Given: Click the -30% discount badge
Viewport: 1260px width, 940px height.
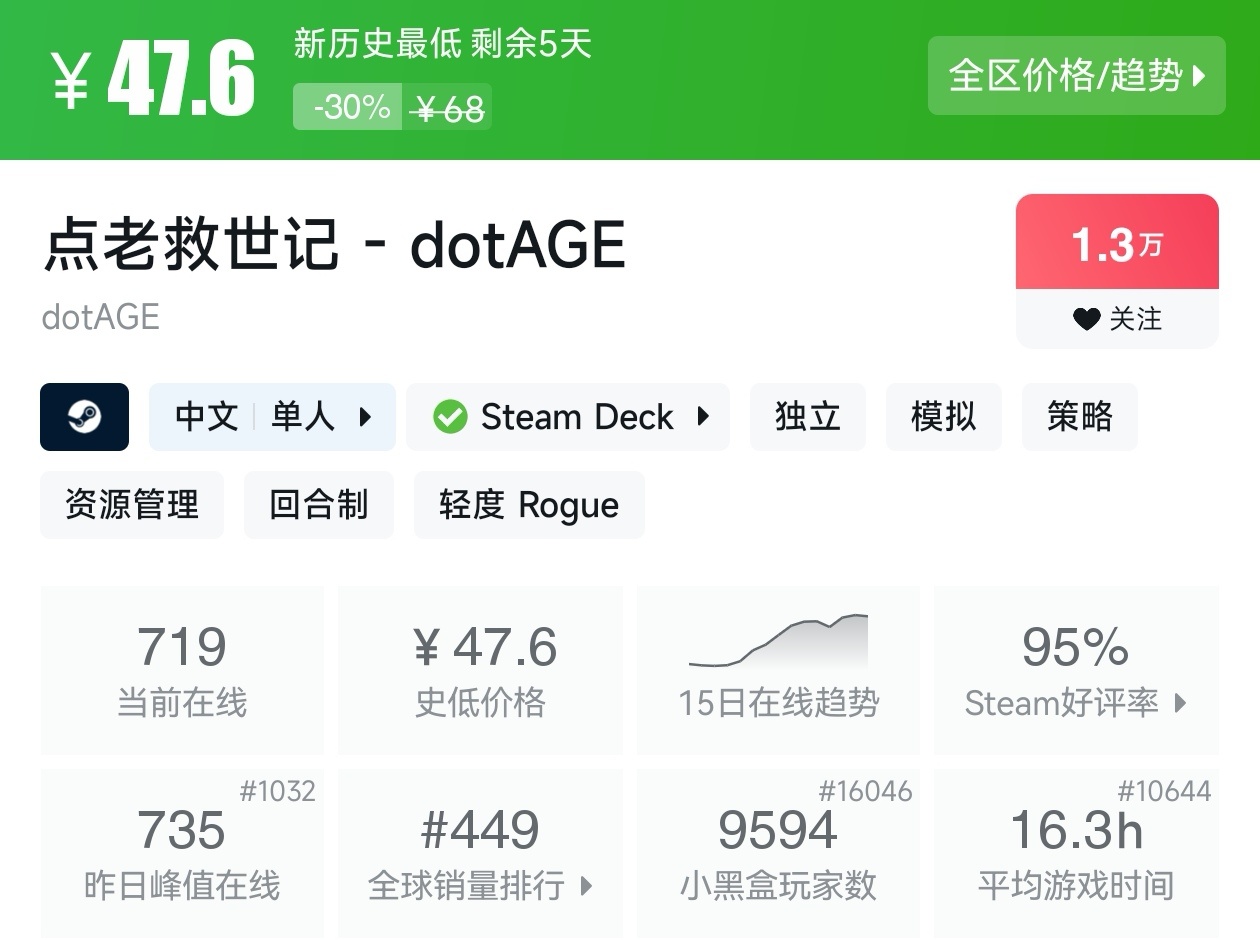Looking at the screenshot, I should tap(350, 107).
